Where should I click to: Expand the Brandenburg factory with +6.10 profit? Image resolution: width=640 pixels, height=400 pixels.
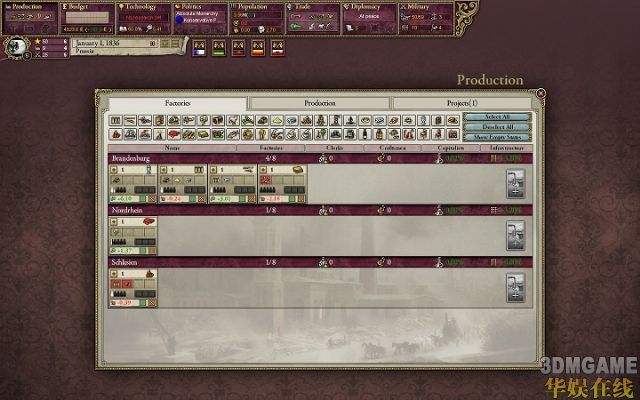113,170
